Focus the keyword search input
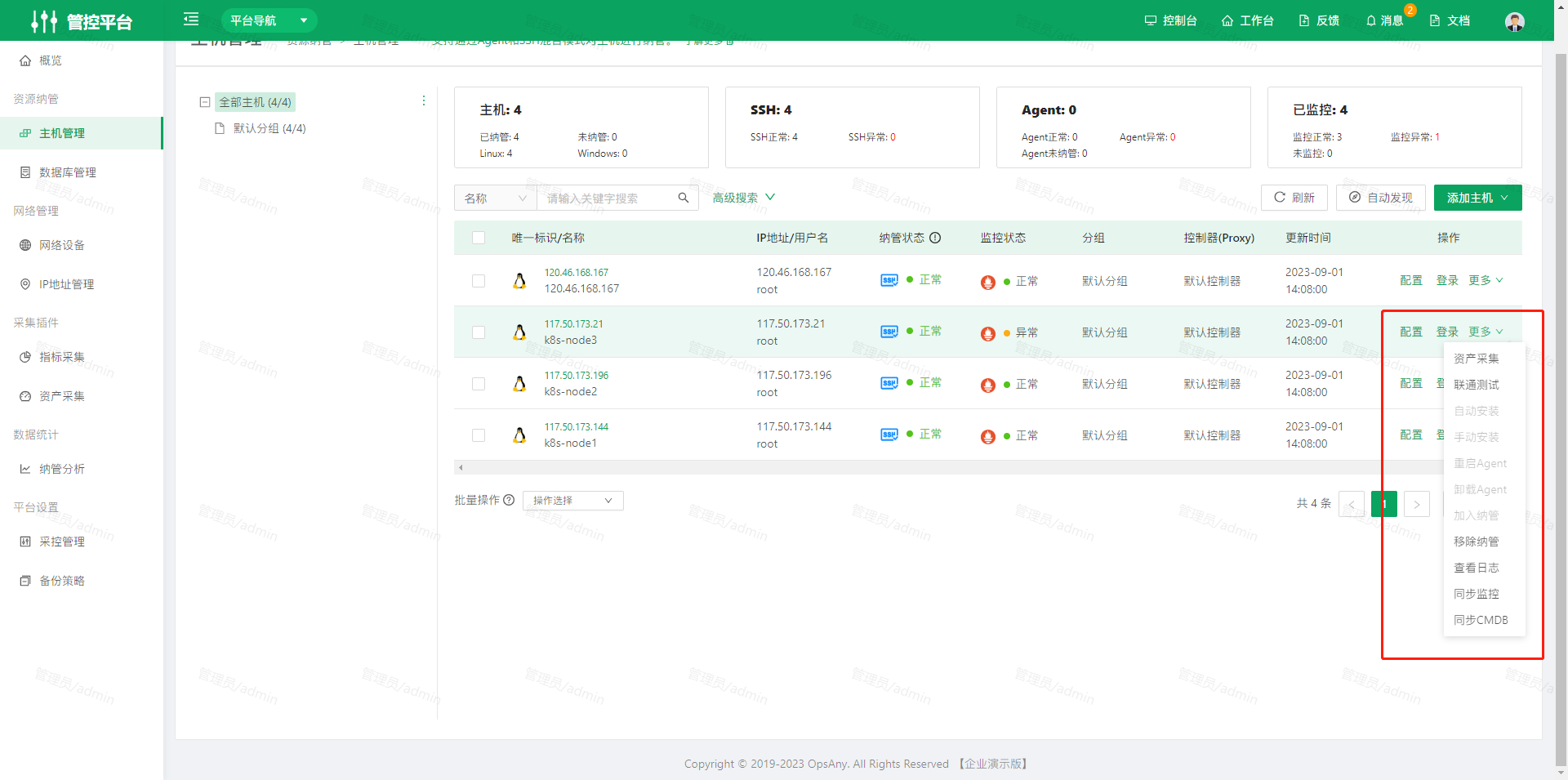This screenshot has height=780, width=1568. point(608,198)
